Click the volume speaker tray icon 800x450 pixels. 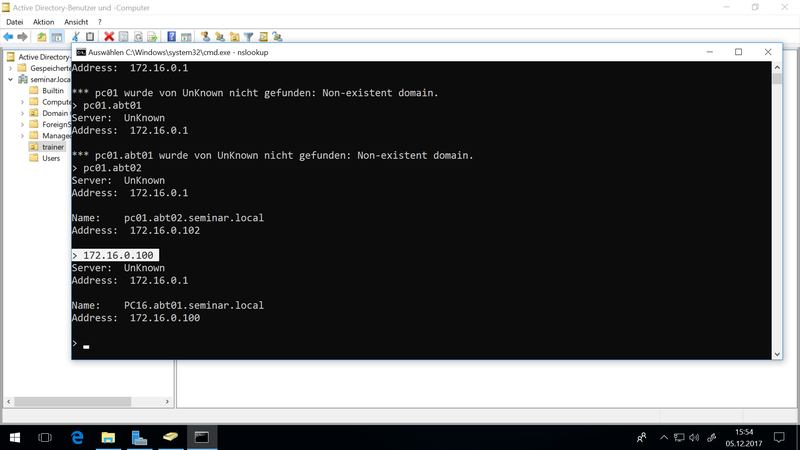694,437
